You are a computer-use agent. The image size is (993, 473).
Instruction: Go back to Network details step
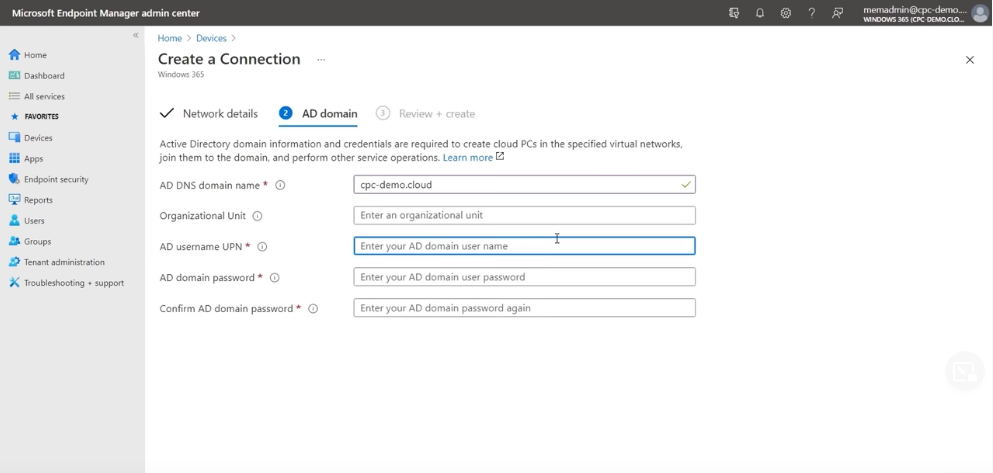click(209, 113)
